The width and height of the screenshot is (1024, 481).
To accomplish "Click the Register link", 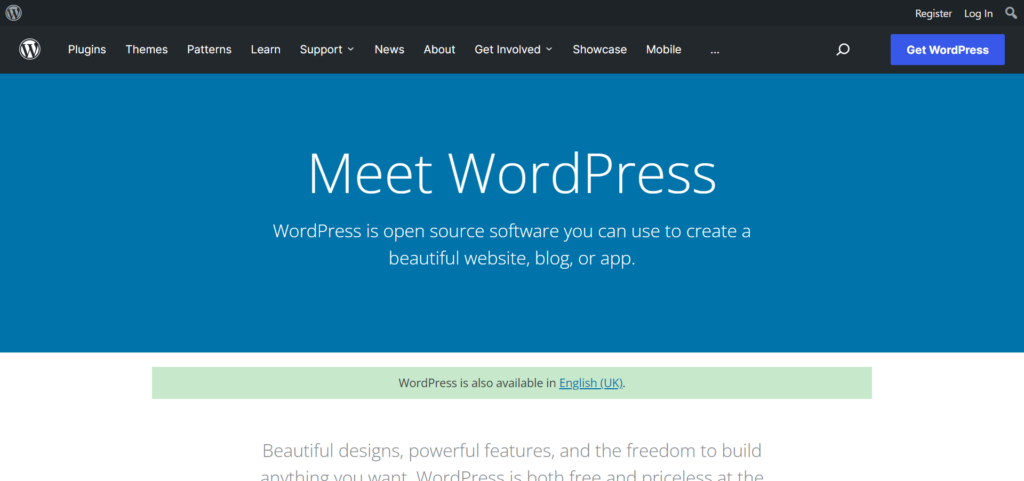I will coord(933,13).
